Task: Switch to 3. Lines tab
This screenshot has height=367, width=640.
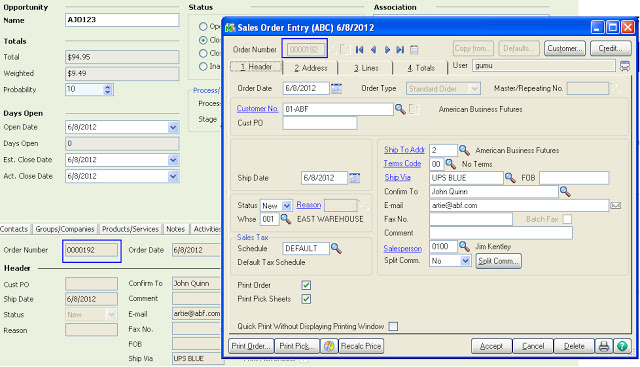Action: click(x=366, y=68)
